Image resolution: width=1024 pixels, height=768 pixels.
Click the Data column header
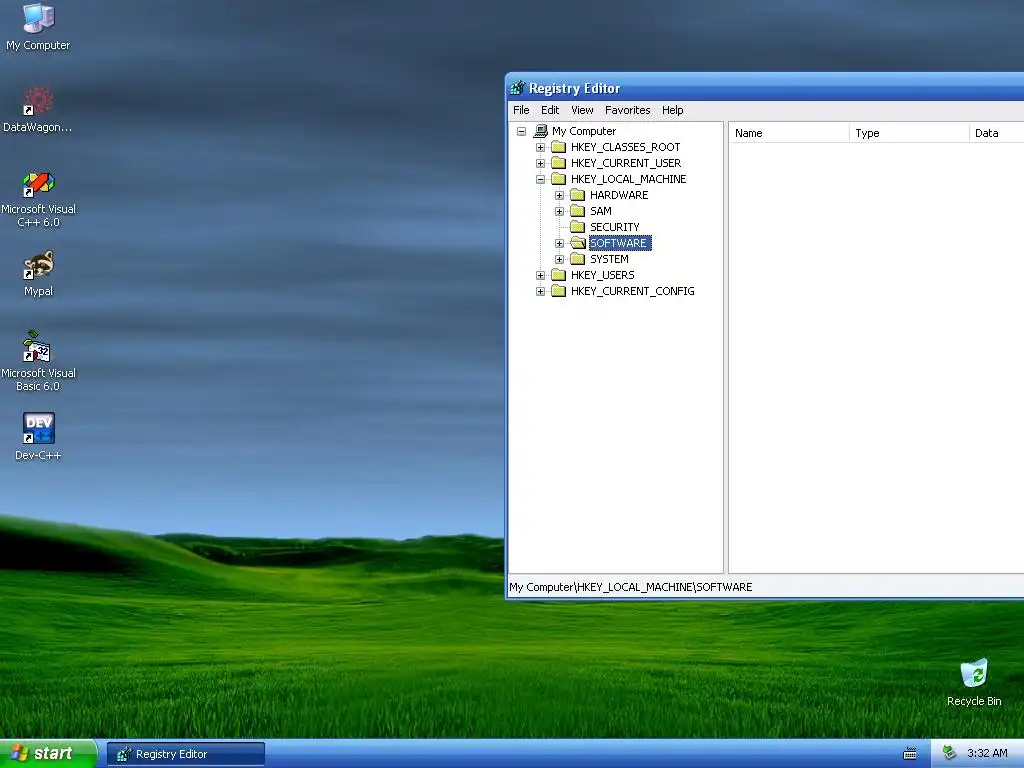pos(997,133)
